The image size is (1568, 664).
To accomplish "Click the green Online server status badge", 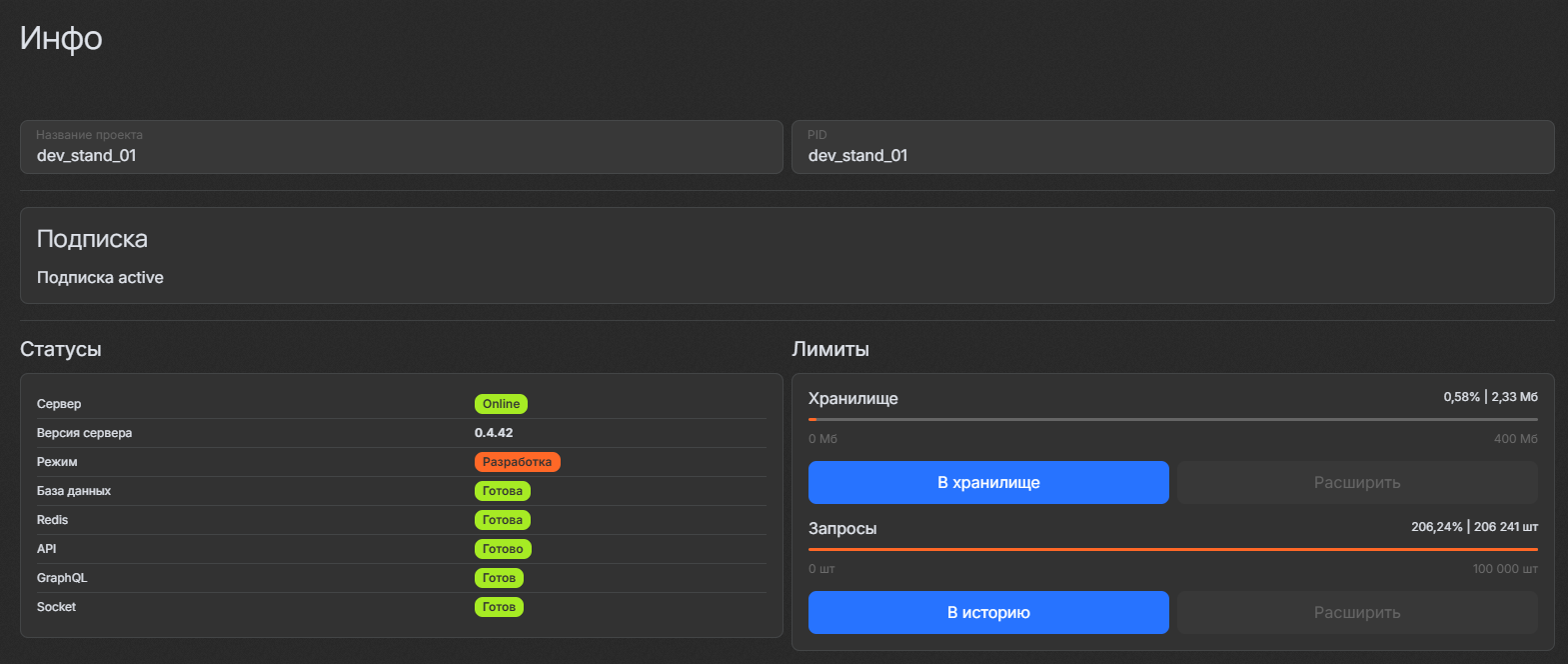I will pyautogui.click(x=501, y=404).
